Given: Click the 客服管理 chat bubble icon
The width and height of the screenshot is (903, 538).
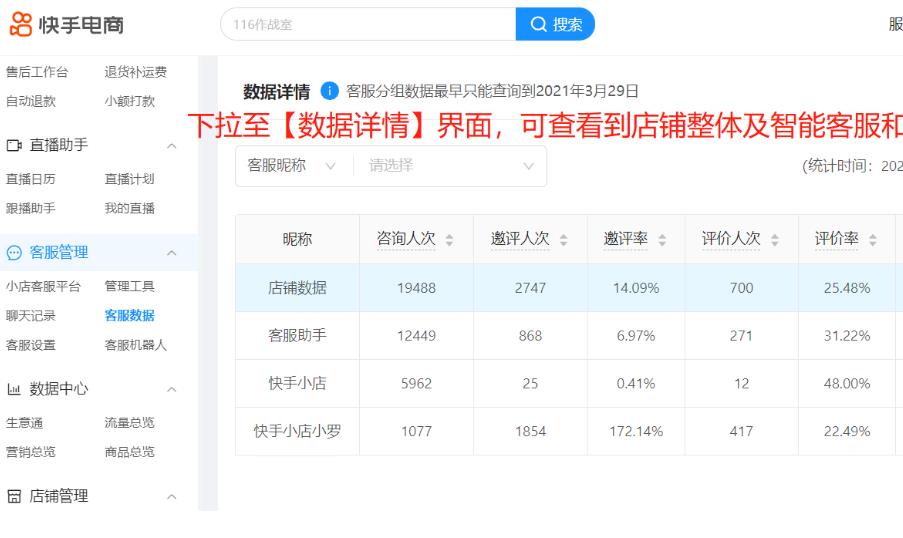Looking at the screenshot, I should (x=14, y=252).
